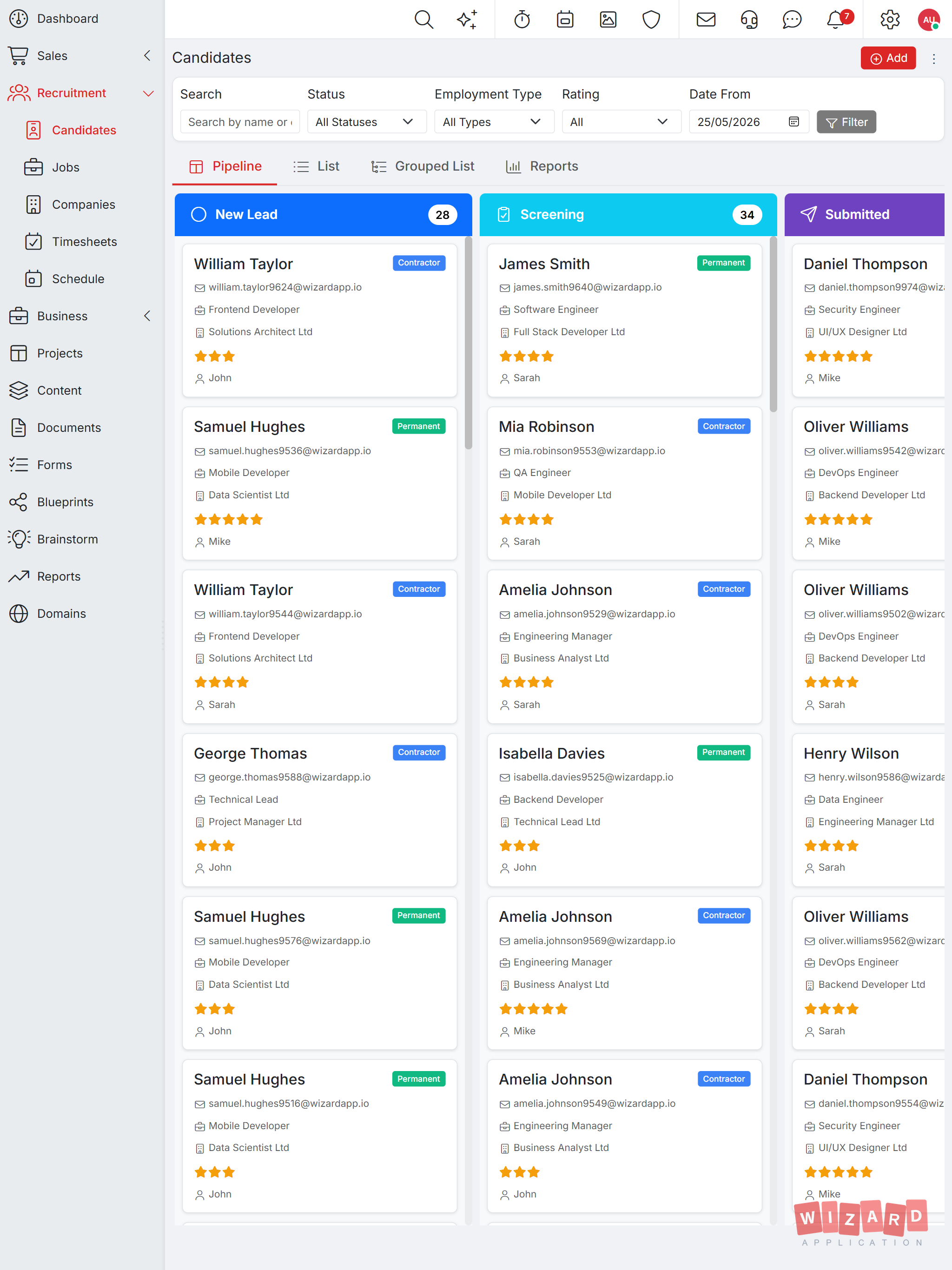
Task: Click the shield security icon
Action: [651, 20]
